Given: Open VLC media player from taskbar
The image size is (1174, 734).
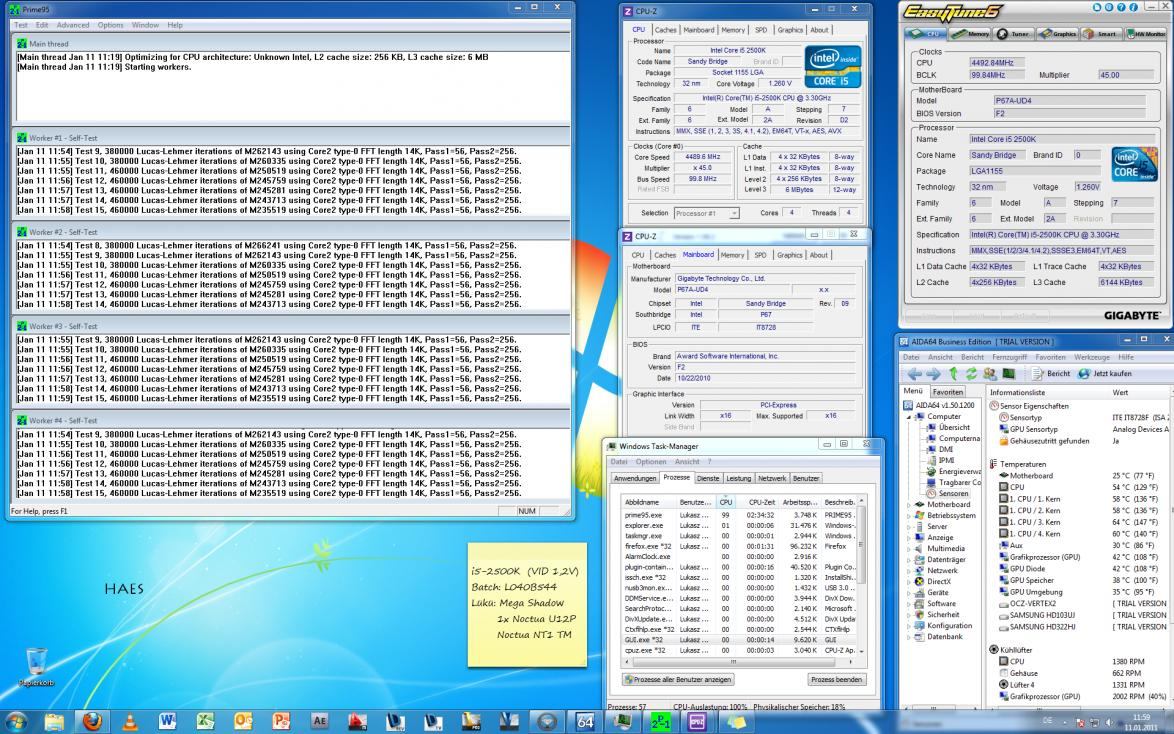Looking at the screenshot, I should coord(129,721).
